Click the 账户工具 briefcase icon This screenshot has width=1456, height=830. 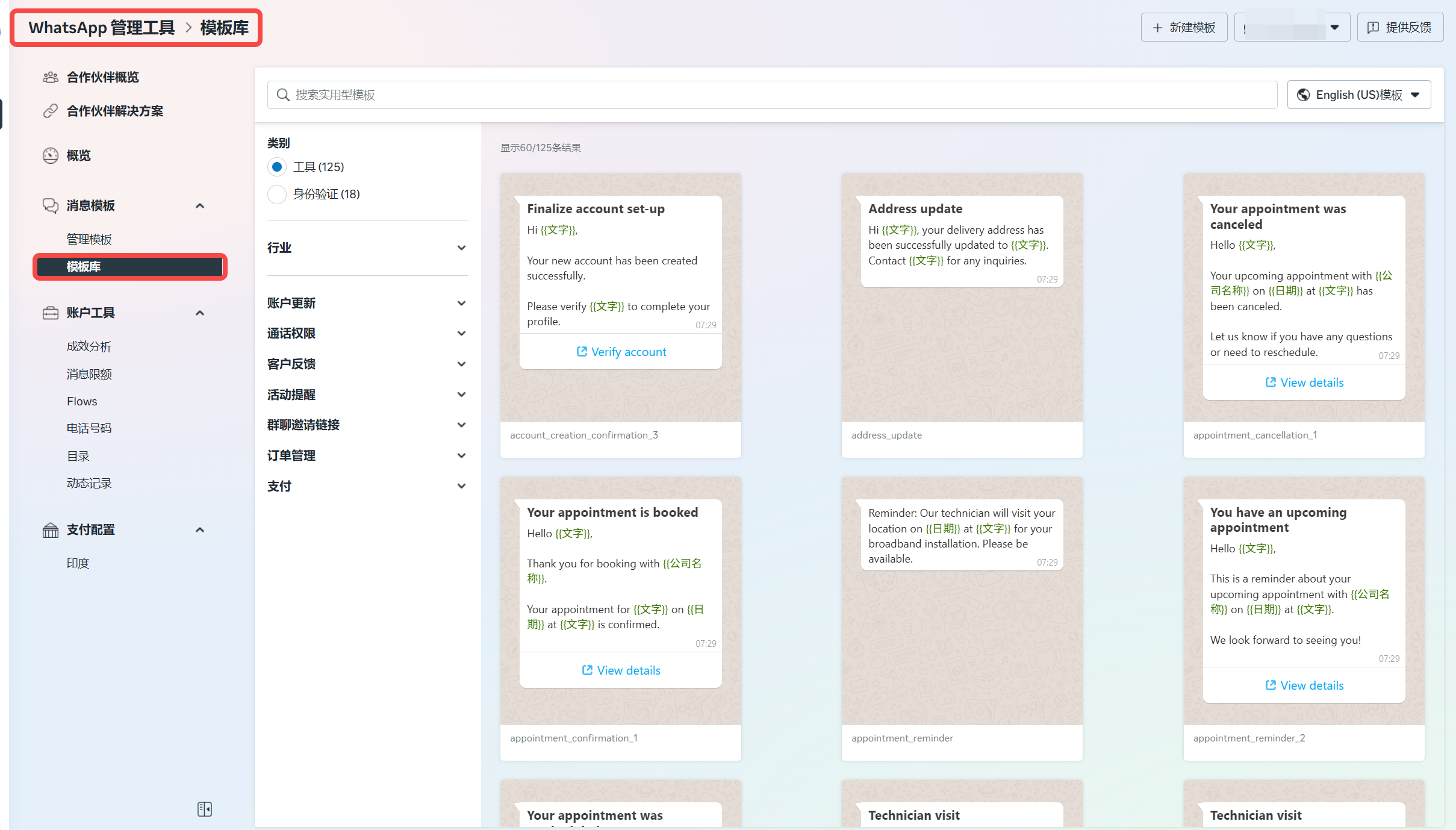pos(51,313)
